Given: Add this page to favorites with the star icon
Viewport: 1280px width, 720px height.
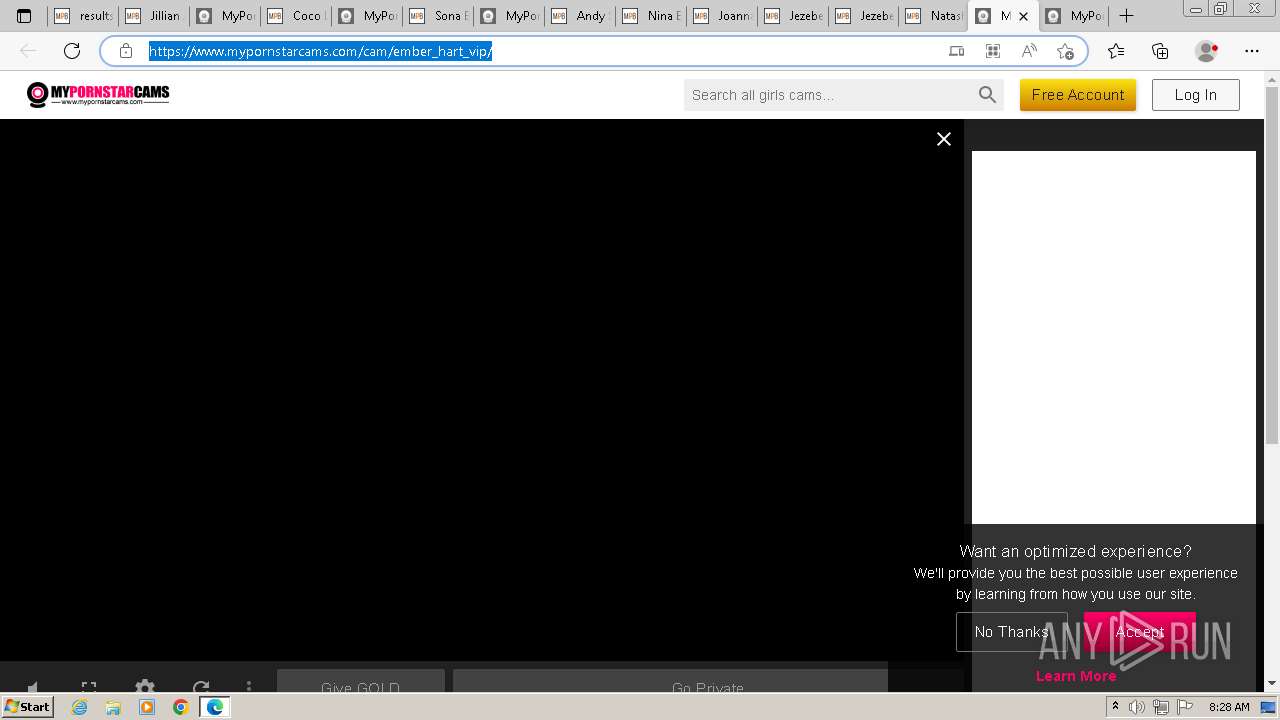Looking at the screenshot, I should pyautogui.click(x=1065, y=51).
